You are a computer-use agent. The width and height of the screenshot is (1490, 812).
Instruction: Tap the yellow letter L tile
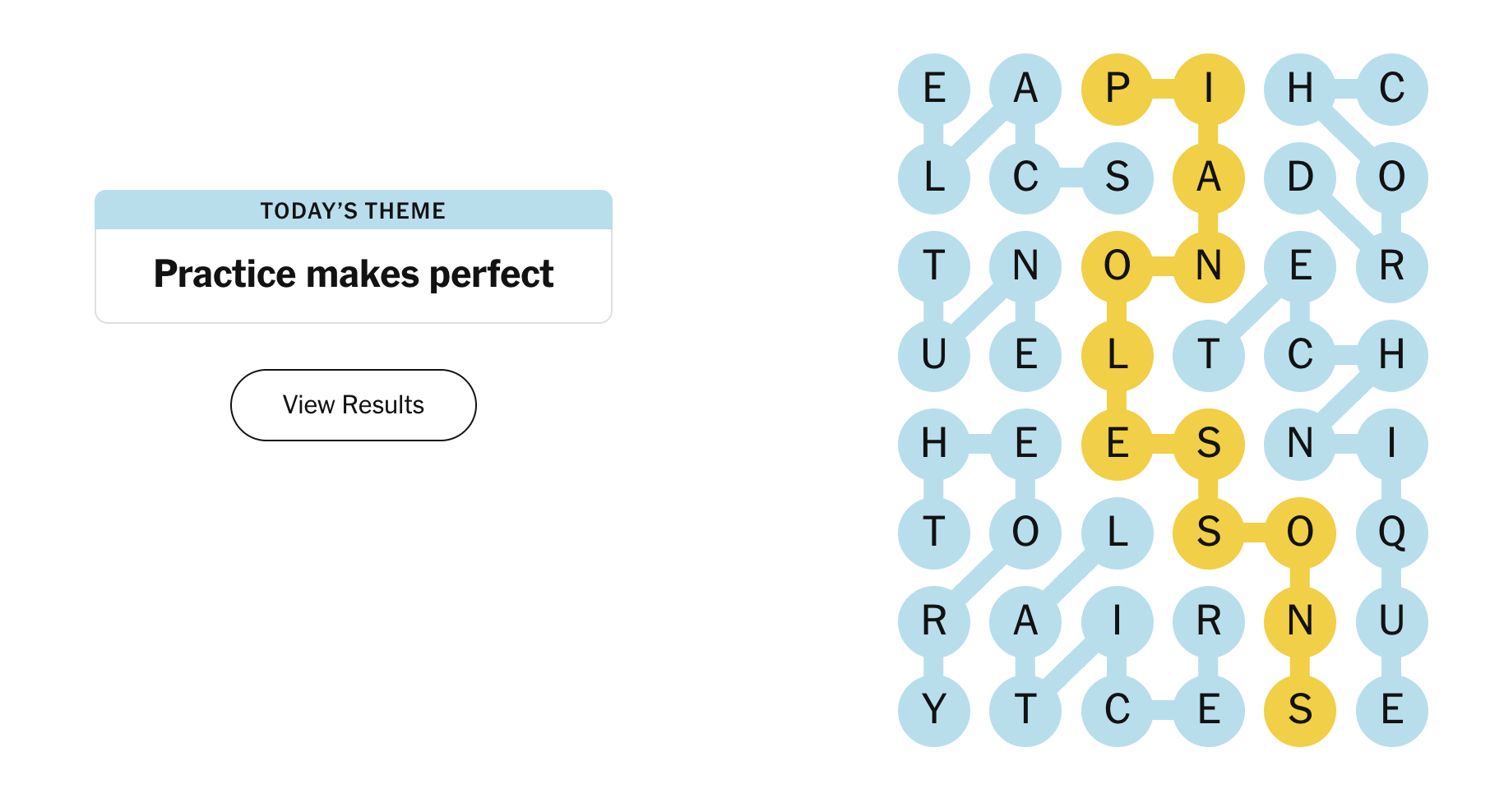pyautogui.click(x=1117, y=355)
